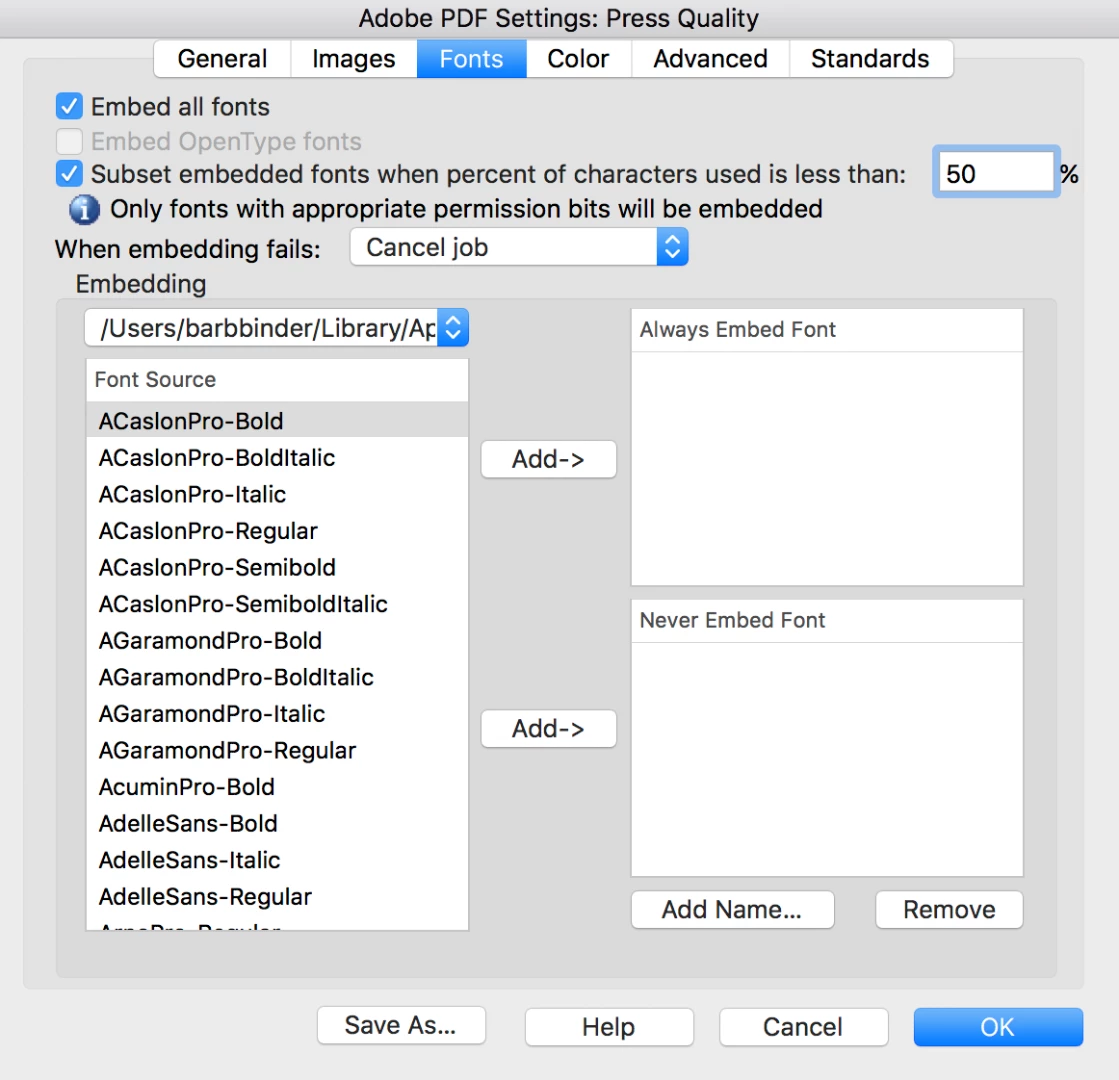1119x1080 pixels.
Task: Select AGaramondPro-Italic font
Action: click(x=277, y=713)
